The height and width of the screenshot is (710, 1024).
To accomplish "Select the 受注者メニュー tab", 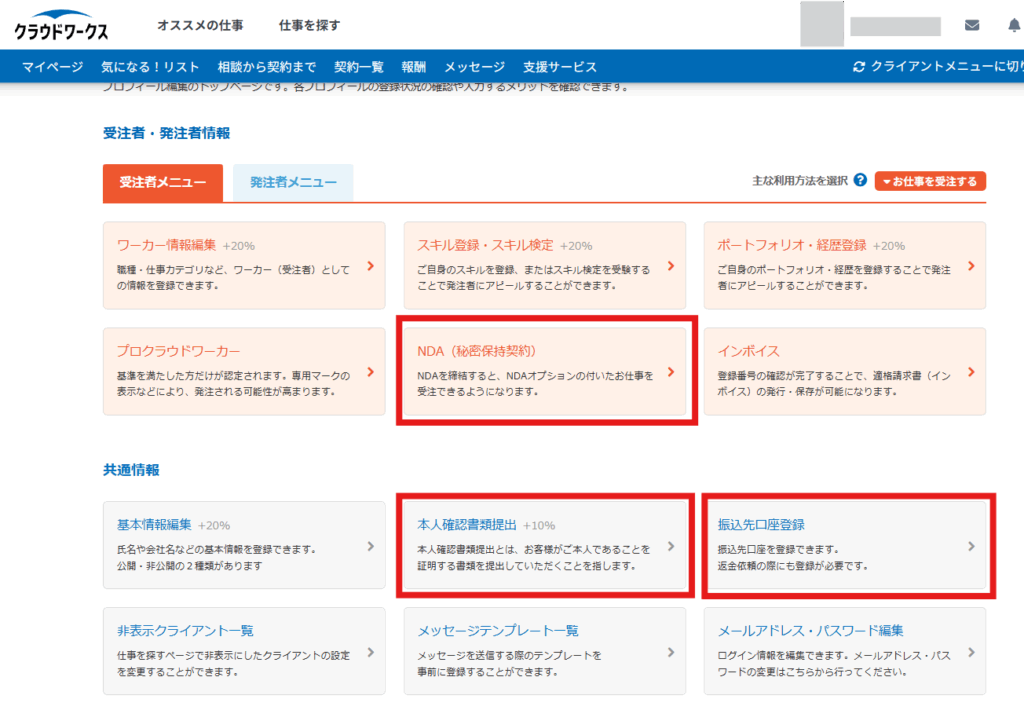I will (163, 183).
